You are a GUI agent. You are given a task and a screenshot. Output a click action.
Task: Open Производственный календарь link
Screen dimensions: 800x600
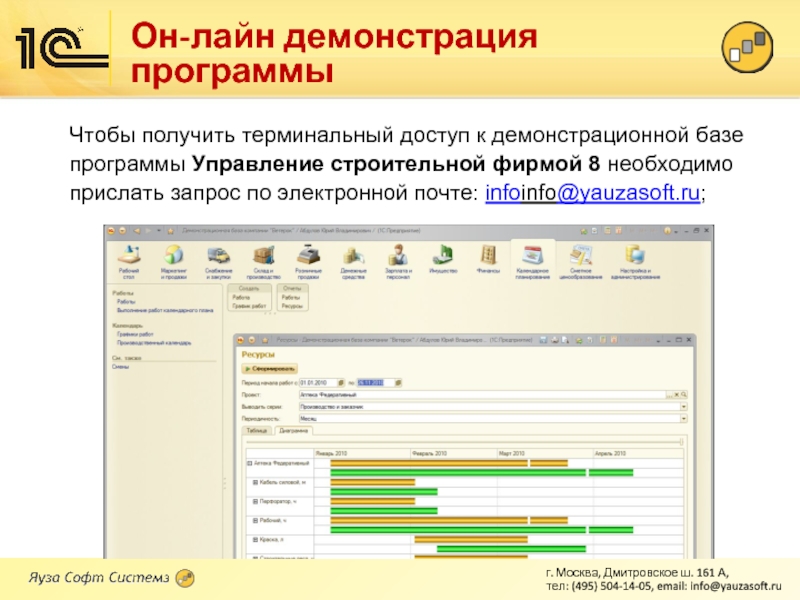[154, 343]
